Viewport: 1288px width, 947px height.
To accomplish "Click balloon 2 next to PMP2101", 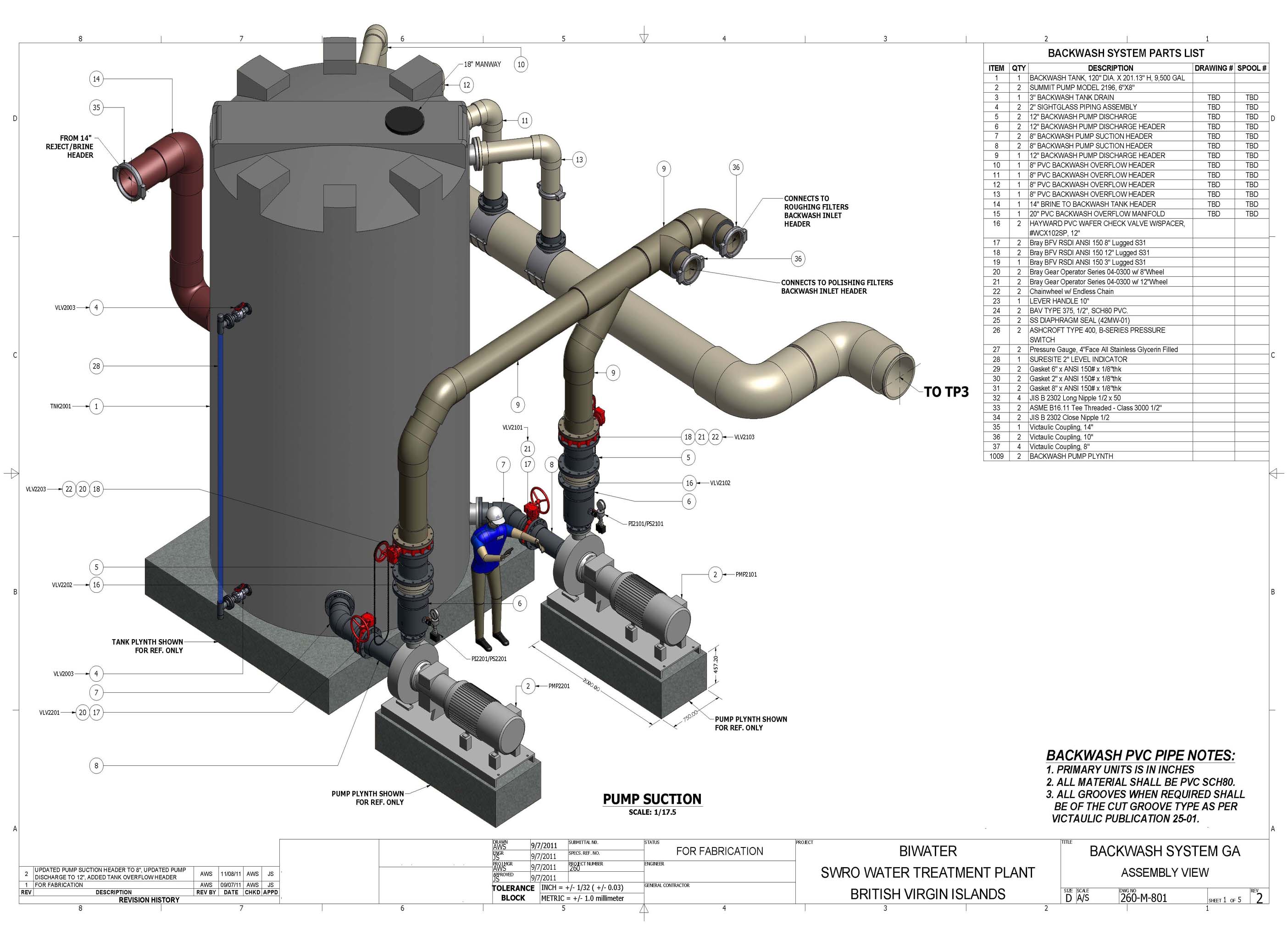I will 715,574.
